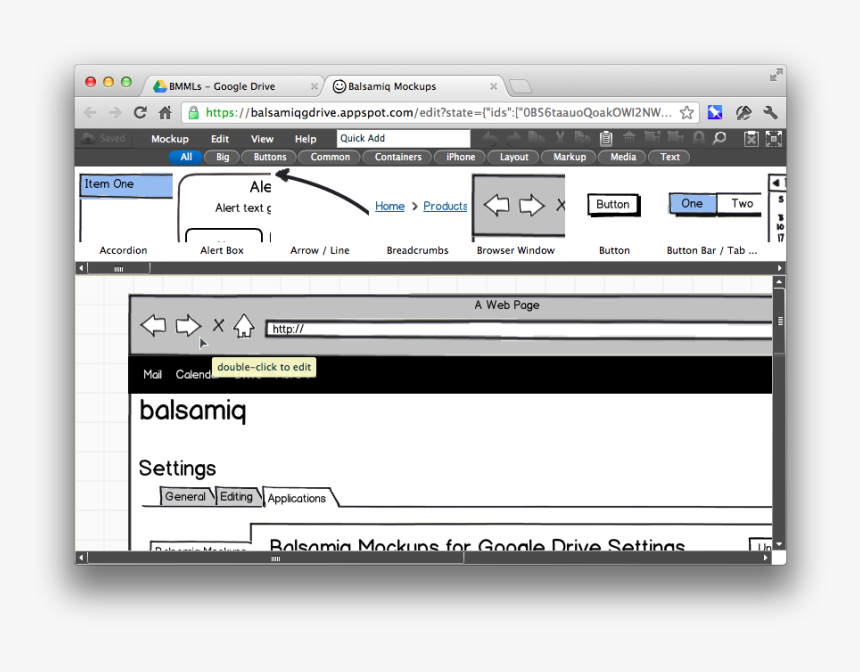Select the Markup library category
Image resolution: width=860 pixels, height=672 pixels.
[x=569, y=157]
